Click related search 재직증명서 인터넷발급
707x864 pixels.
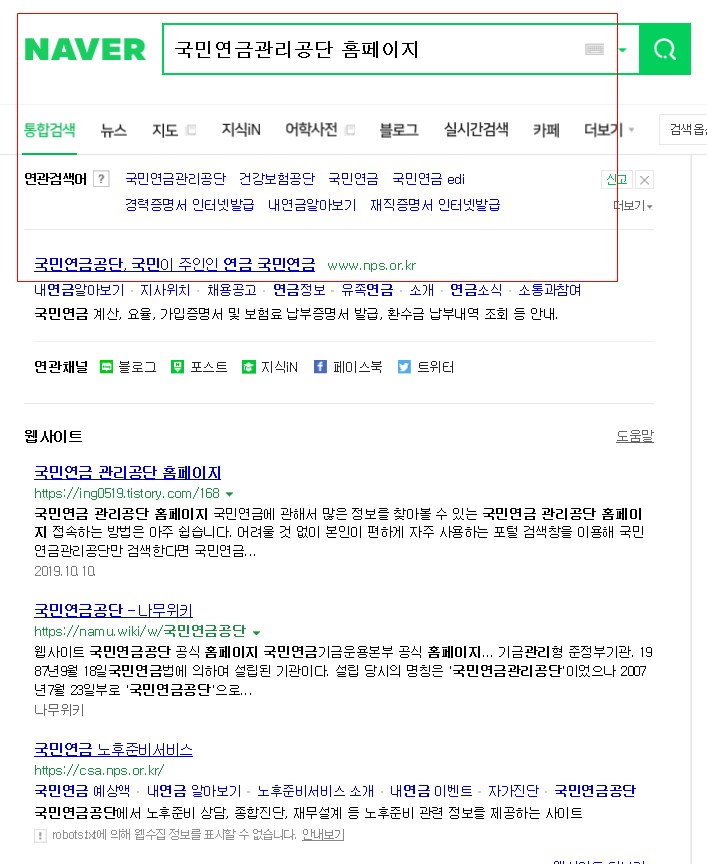tap(435, 205)
